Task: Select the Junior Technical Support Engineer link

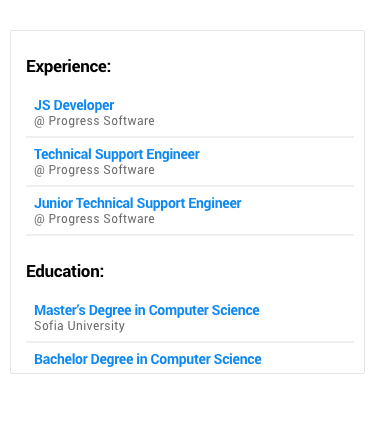Action: tap(138, 203)
